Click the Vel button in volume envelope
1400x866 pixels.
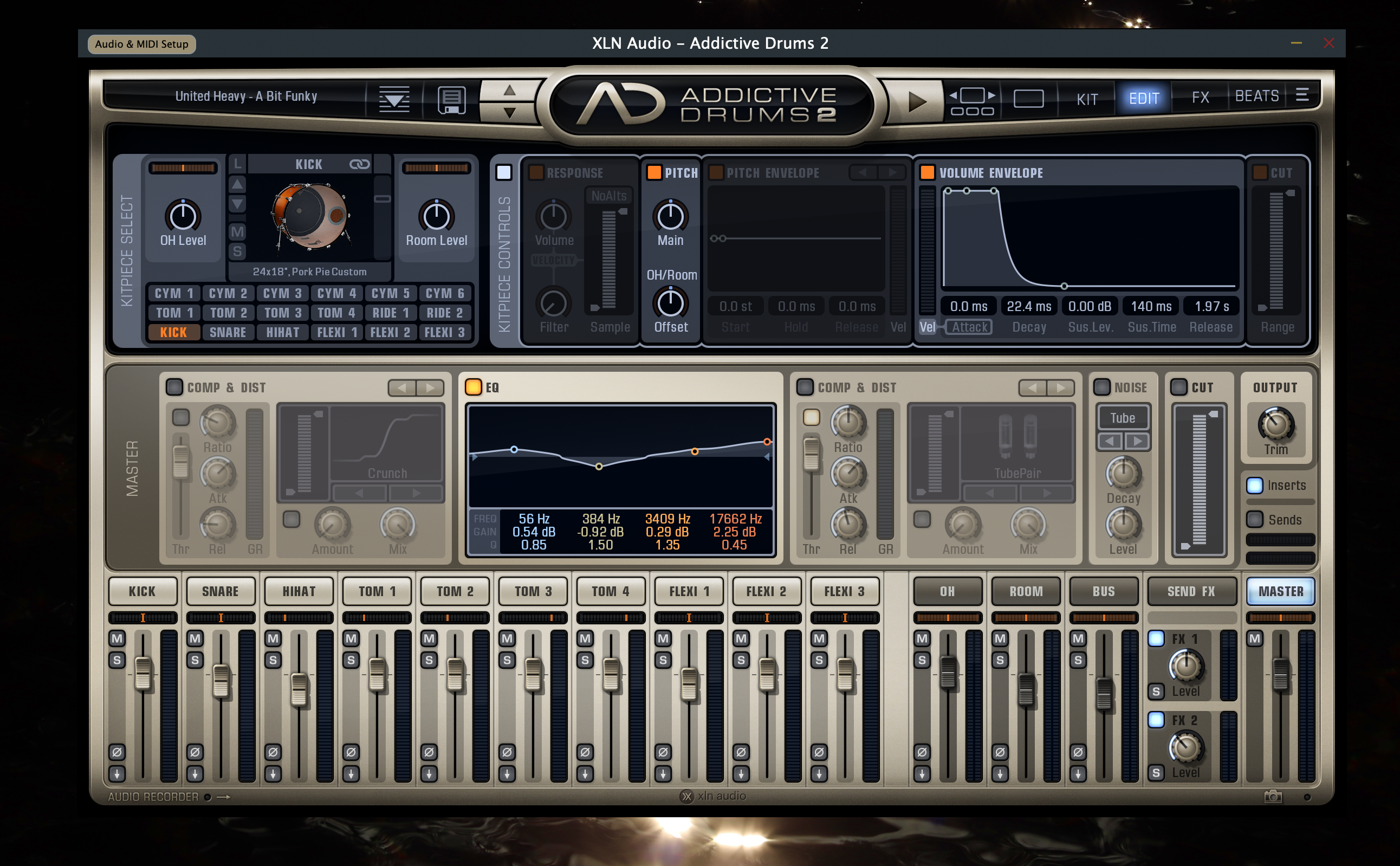927,327
